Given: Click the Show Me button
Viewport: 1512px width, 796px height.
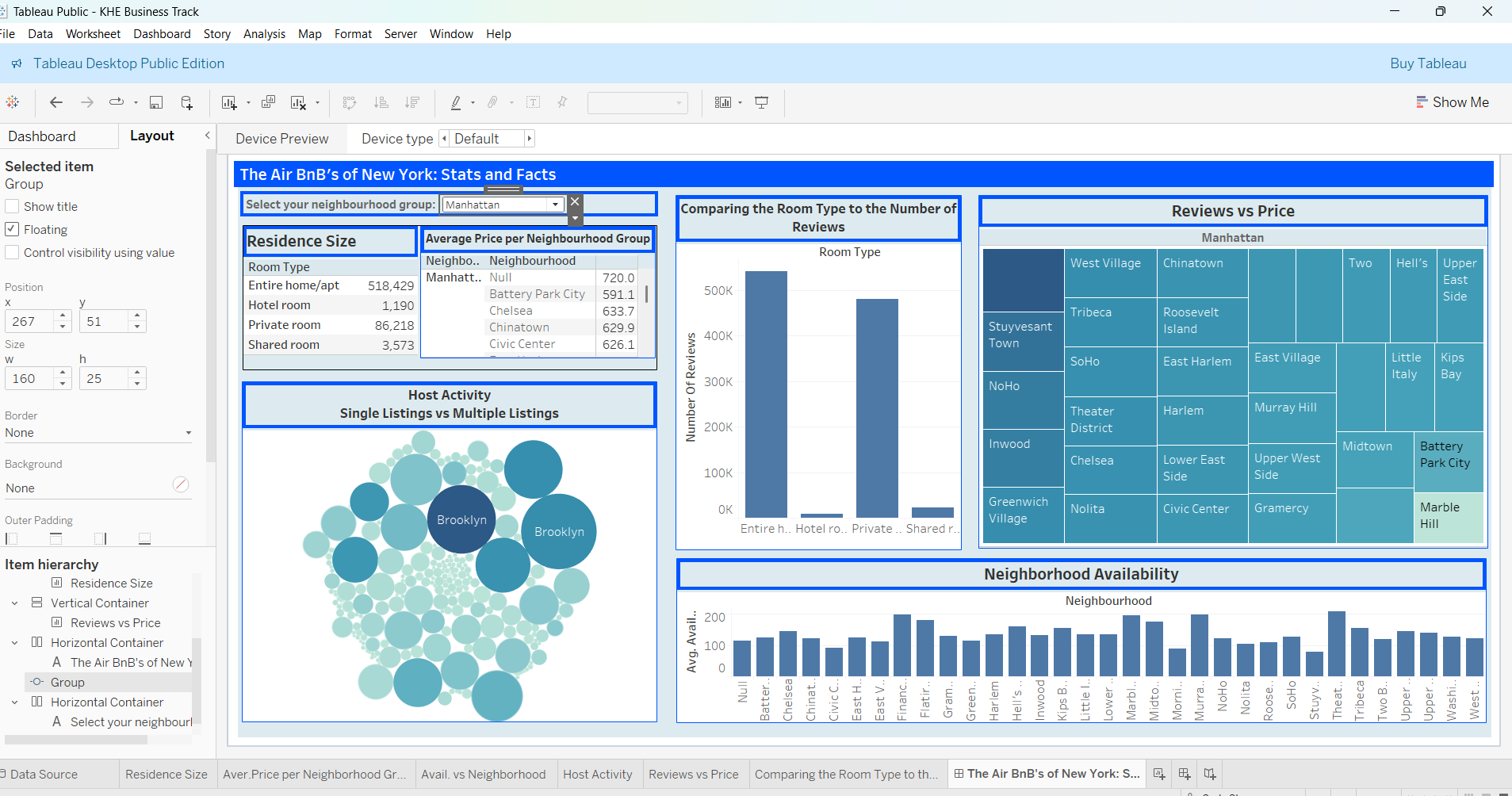Looking at the screenshot, I should coord(1453,102).
